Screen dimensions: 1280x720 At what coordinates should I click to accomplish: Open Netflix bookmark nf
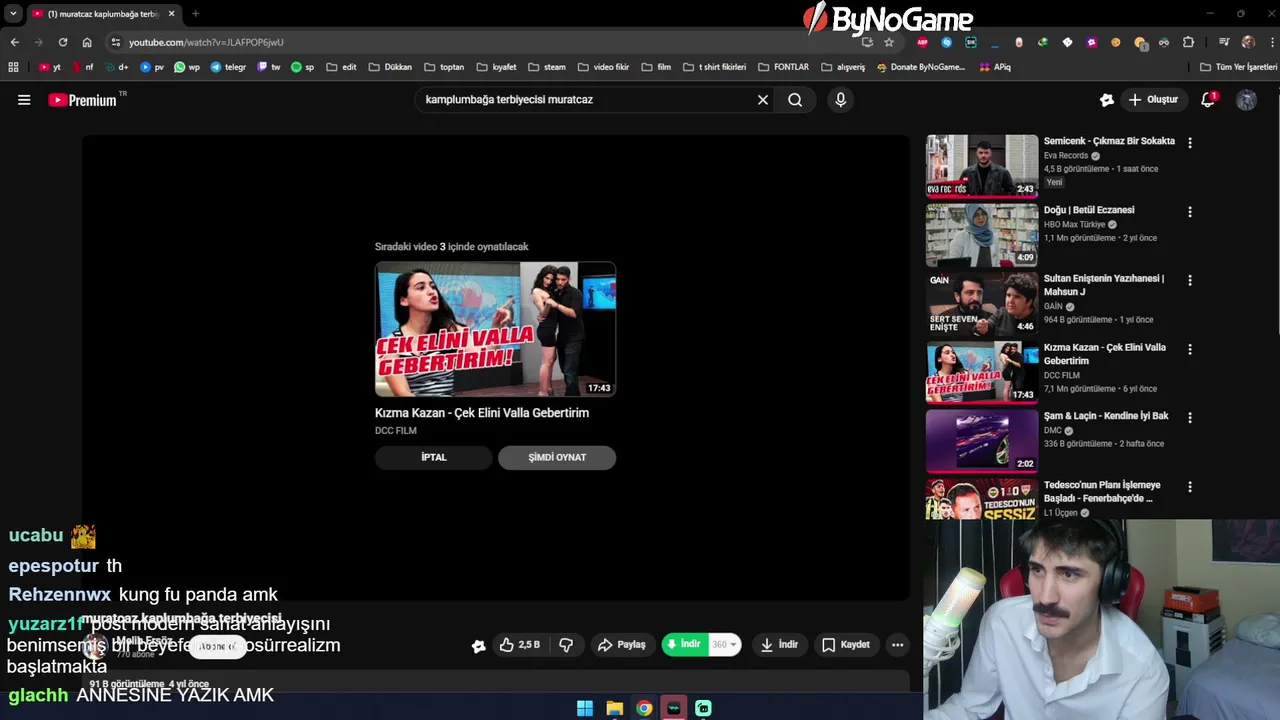coord(82,67)
